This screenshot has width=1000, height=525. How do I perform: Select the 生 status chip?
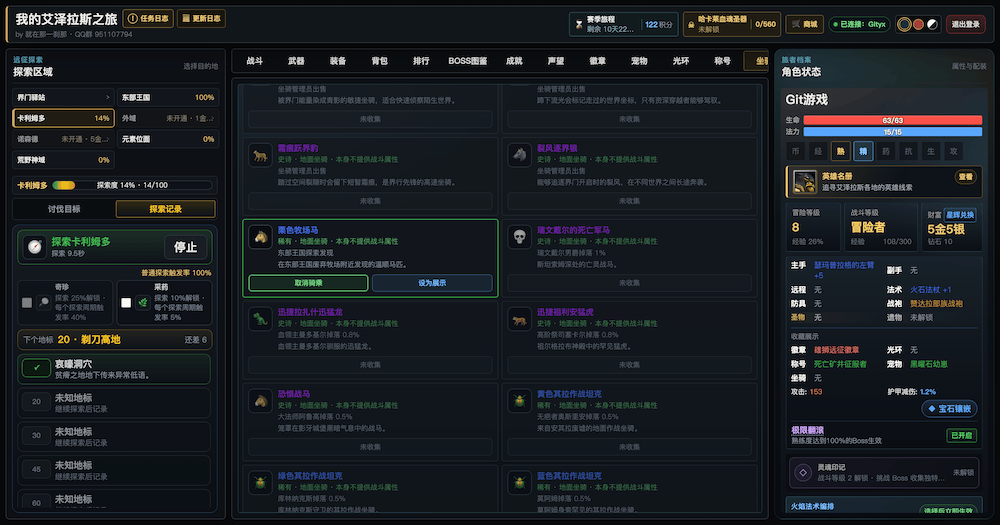931,151
